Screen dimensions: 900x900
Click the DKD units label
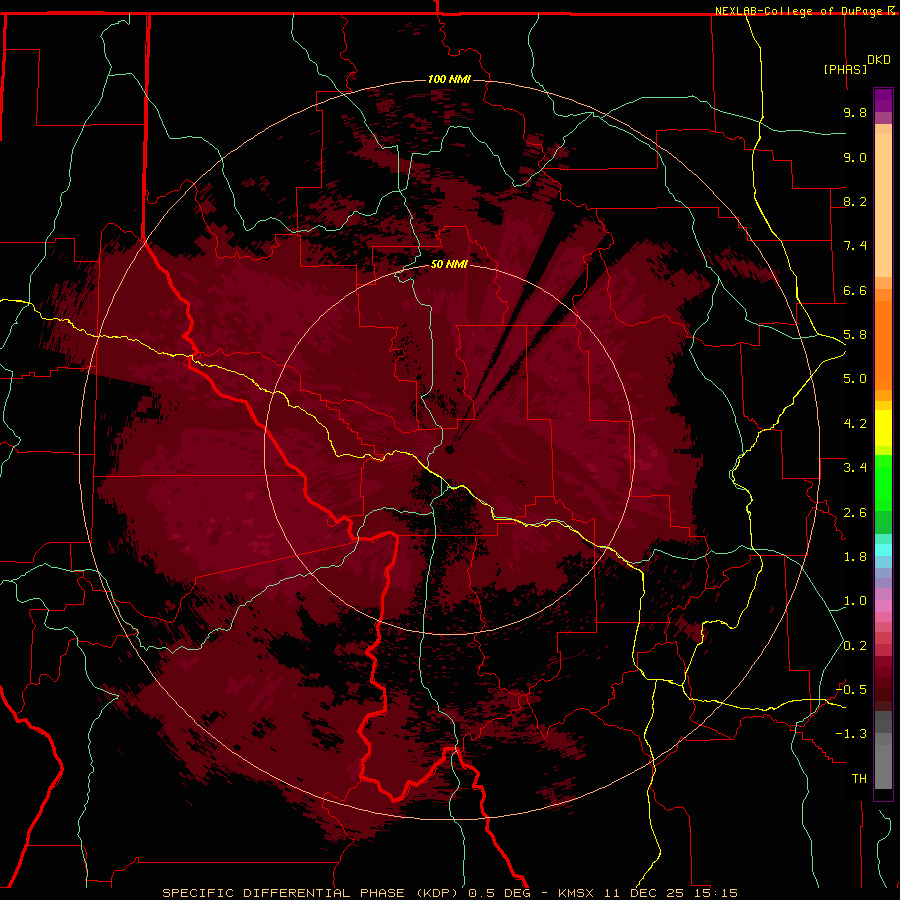pos(879,60)
